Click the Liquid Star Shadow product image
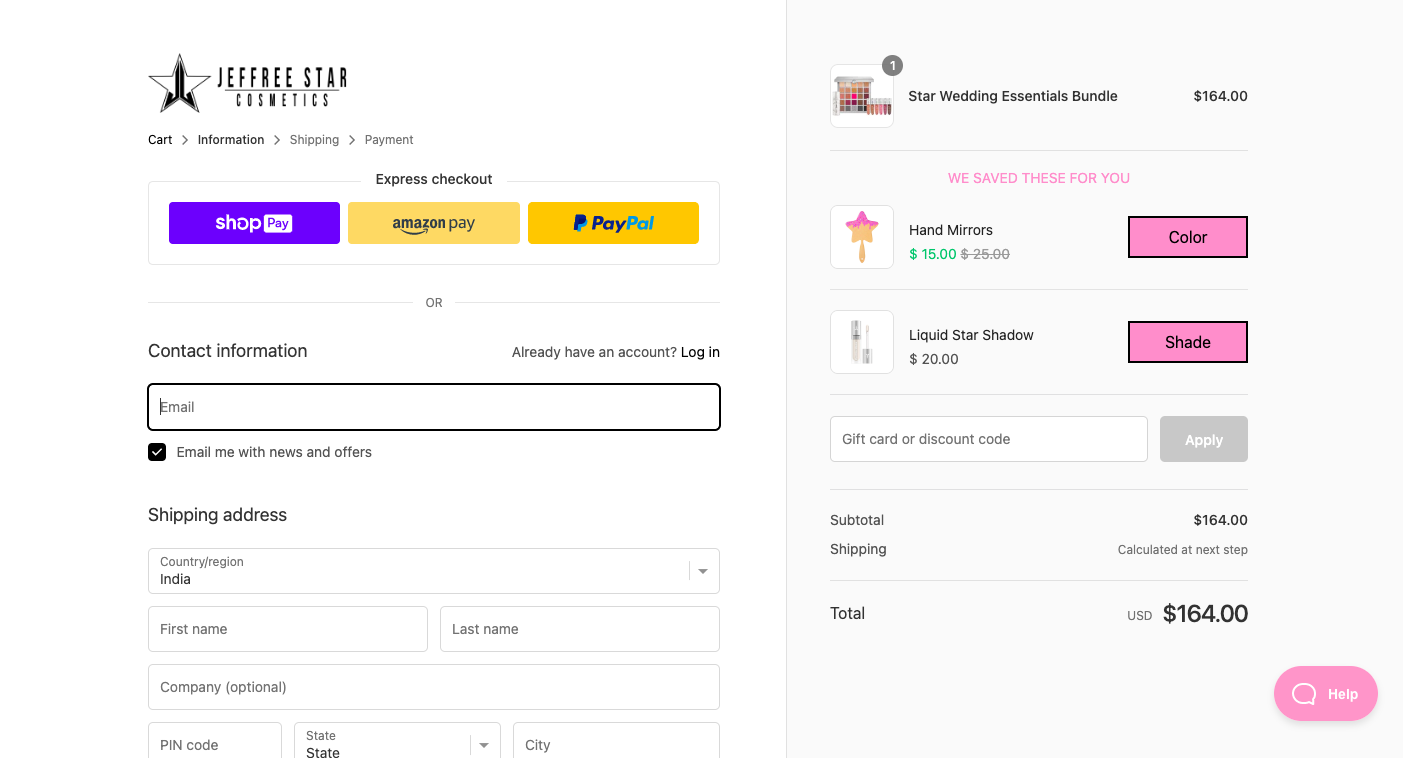This screenshot has height=758, width=1403. point(861,342)
